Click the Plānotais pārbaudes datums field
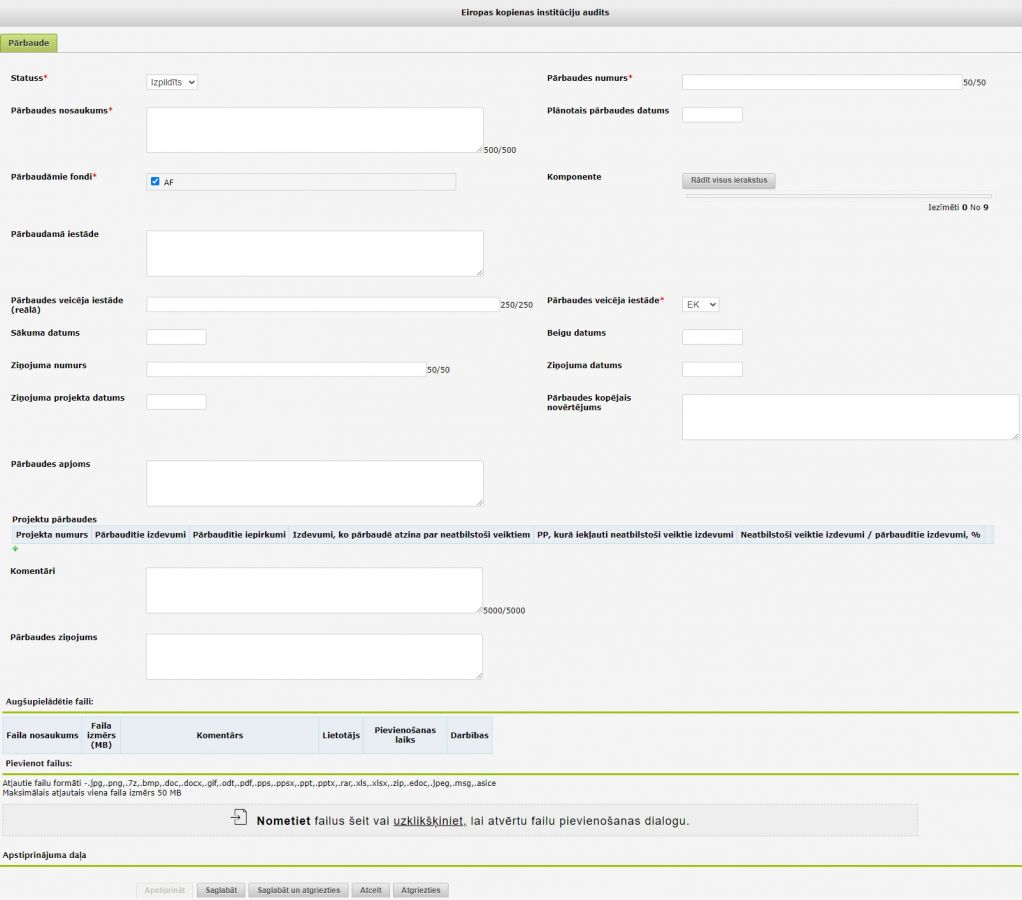The height and width of the screenshot is (900, 1022). coord(712,115)
